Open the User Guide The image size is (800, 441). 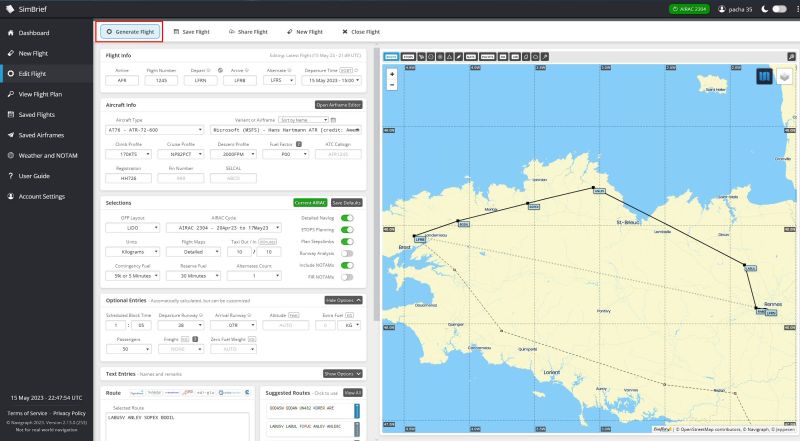[x=46, y=176]
